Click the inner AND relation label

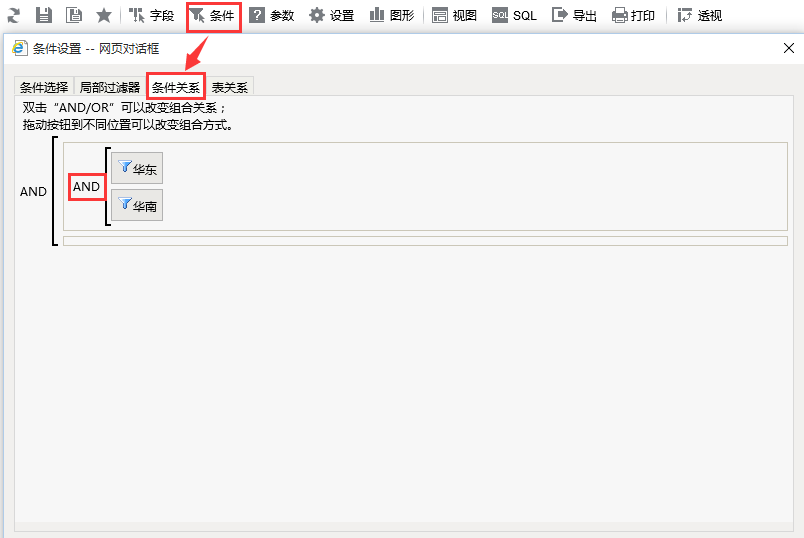[86, 187]
